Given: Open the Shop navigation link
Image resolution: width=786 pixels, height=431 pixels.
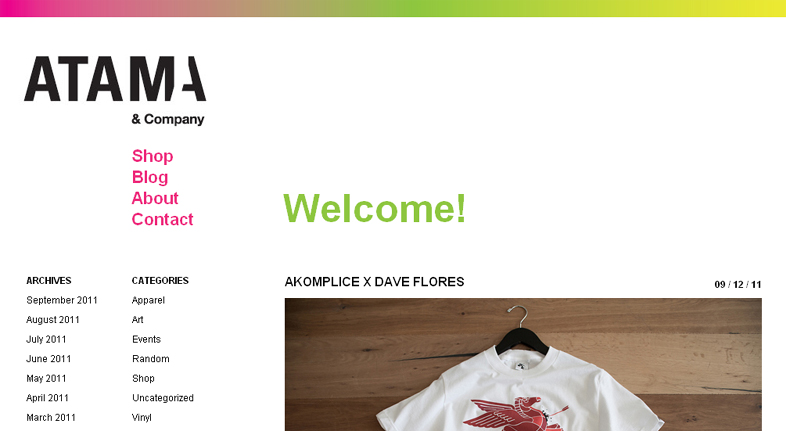Looking at the screenshot, I should point(152,156).
